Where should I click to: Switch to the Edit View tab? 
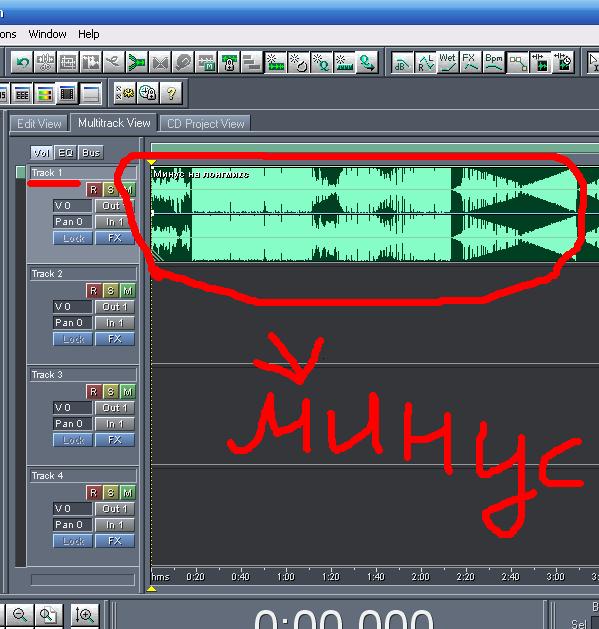39,124
